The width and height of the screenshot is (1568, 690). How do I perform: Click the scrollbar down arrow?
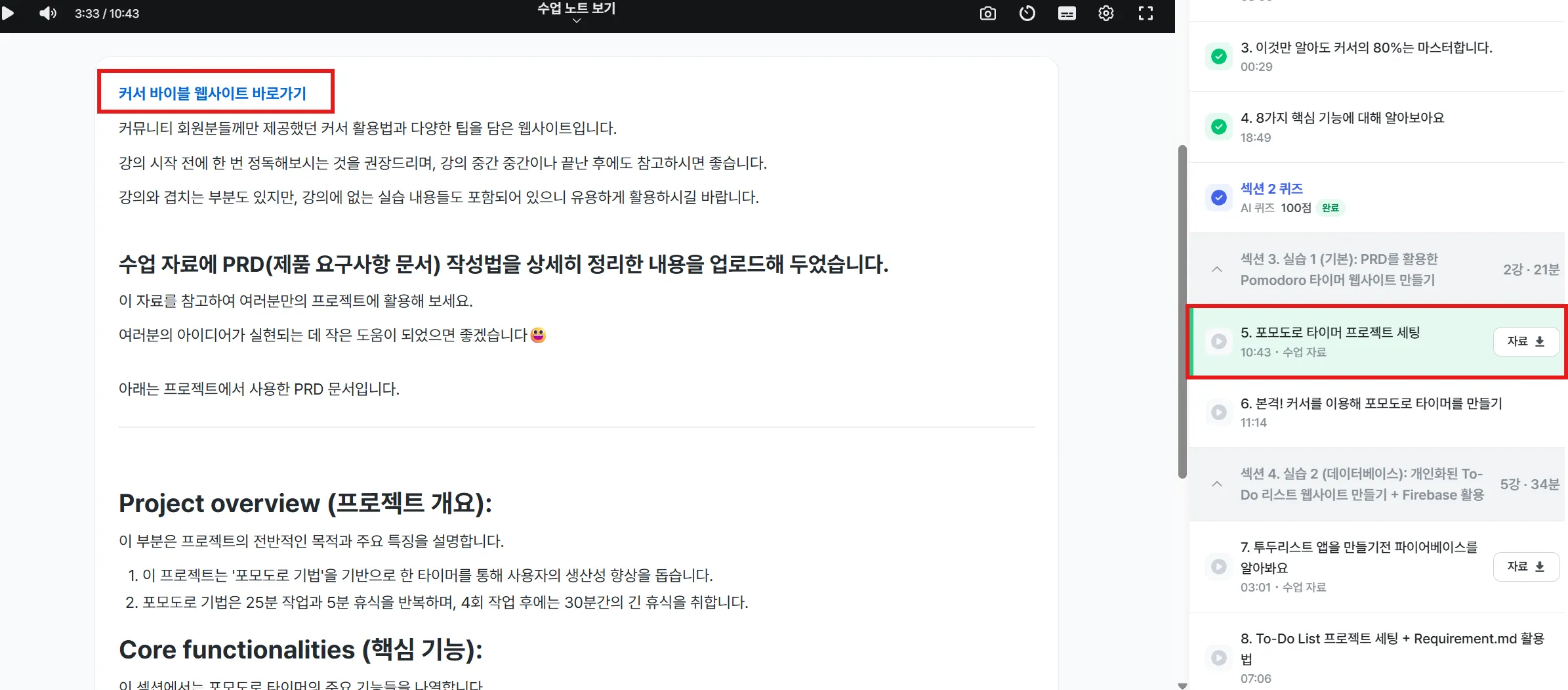tap(1182, 685)
